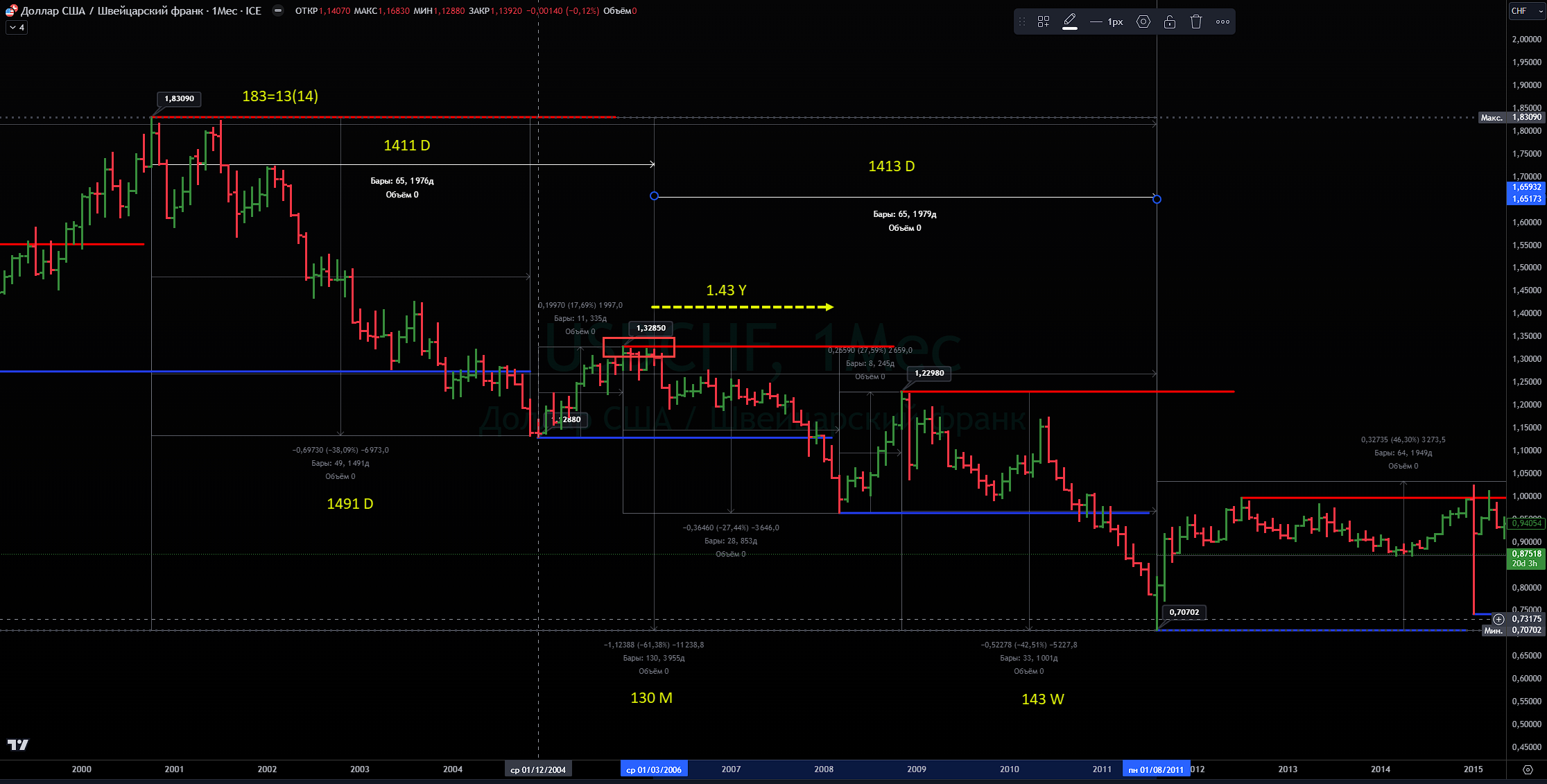
Task: Click the USD/CHF flag icon
Action: point(11,10)
